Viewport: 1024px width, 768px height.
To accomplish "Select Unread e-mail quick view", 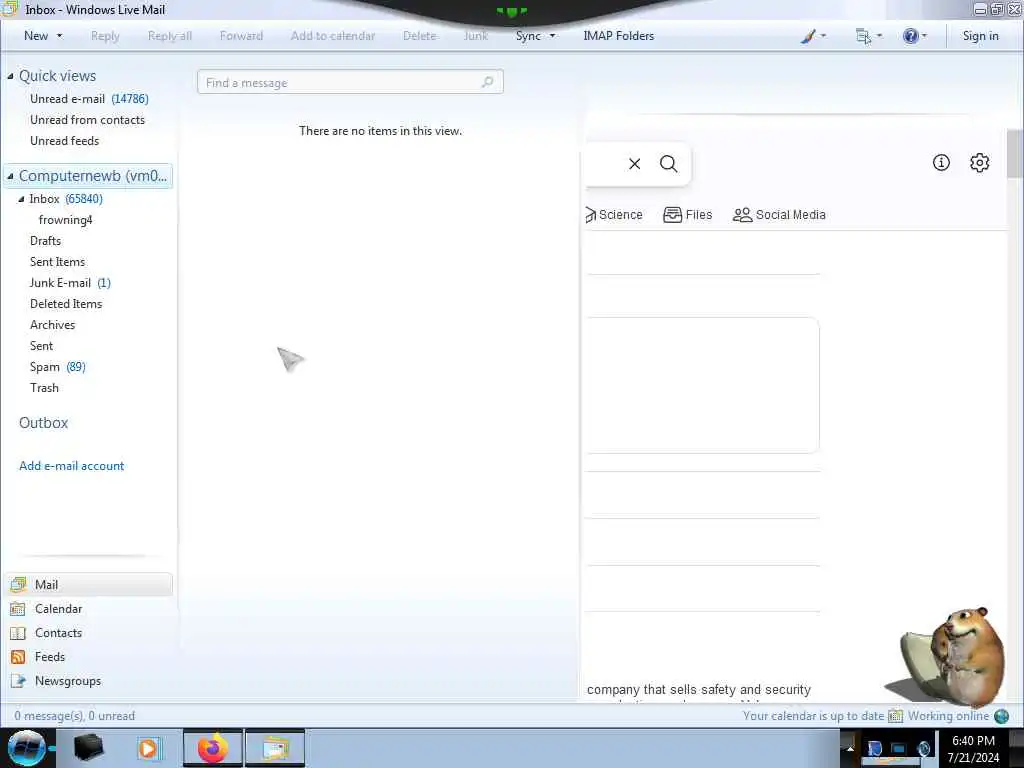I will coord(89,99).
